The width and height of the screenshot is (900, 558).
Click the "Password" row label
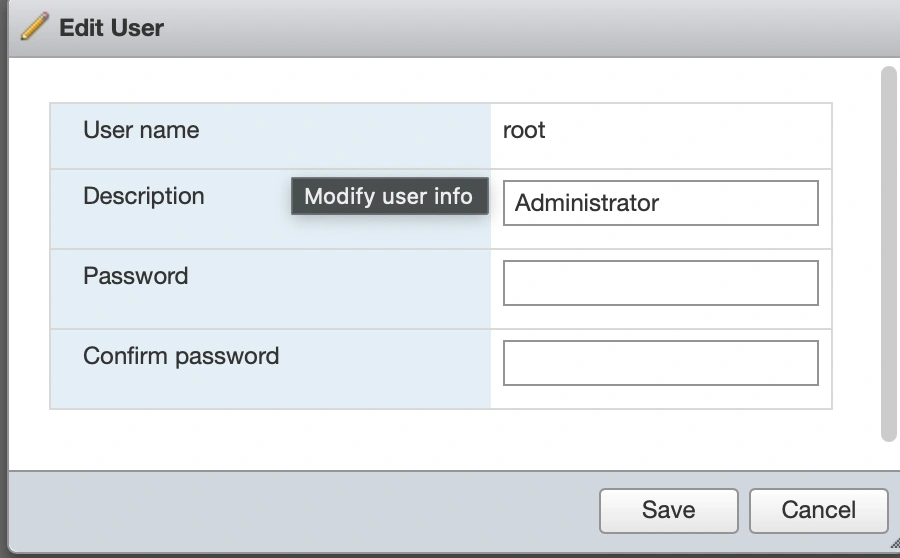pyautogui.click(x=135, y=276)
